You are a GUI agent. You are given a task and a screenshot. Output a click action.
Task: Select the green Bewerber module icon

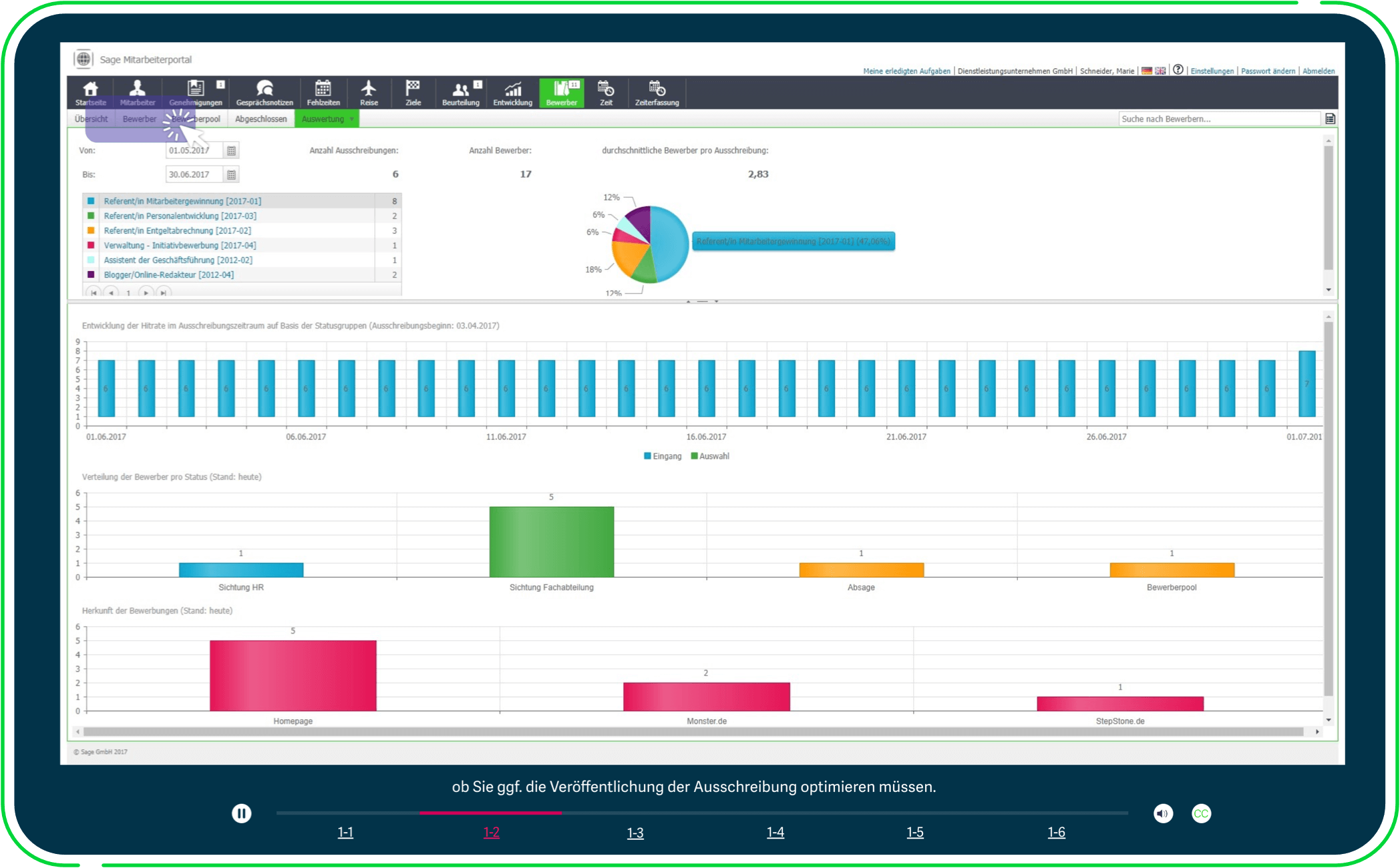click(x=562, y=92)
